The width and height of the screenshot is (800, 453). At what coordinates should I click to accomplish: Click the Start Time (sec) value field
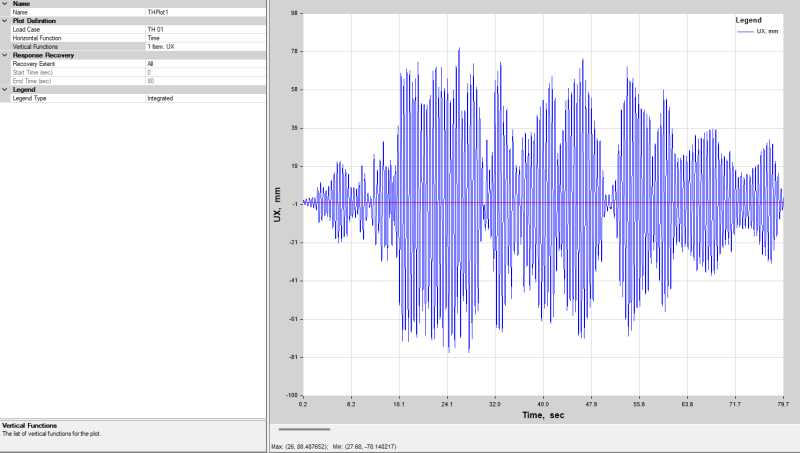tap(206, 72)
